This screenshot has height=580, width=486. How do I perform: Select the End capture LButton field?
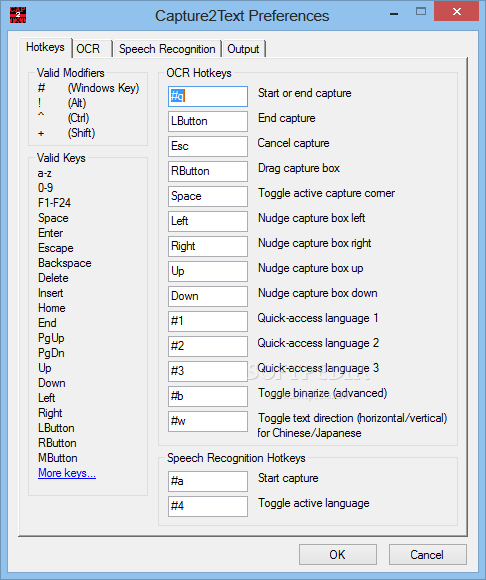click(208, 121)
